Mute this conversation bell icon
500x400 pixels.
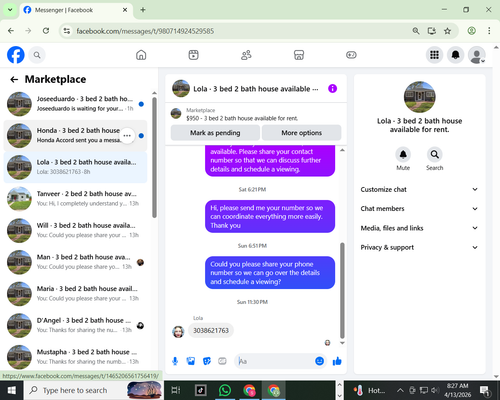click(403, 155)
